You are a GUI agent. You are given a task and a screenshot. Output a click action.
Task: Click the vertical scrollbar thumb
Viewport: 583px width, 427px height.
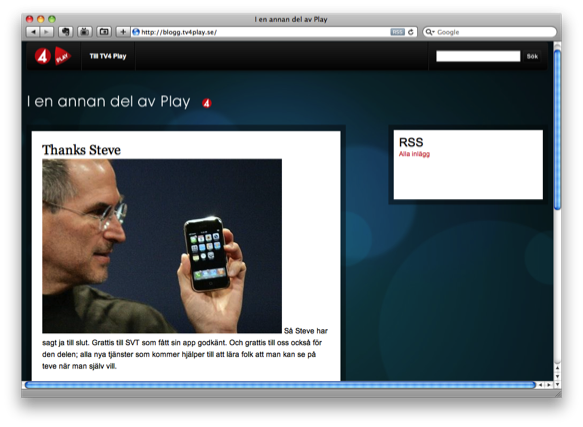pos(557,129)
